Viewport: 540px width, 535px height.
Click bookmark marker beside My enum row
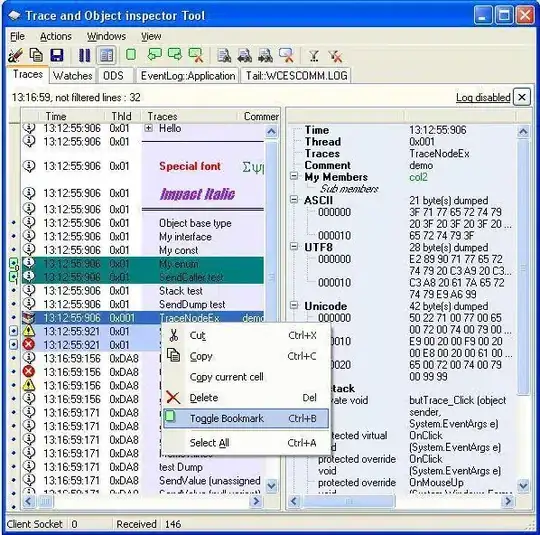click(13, 264)
